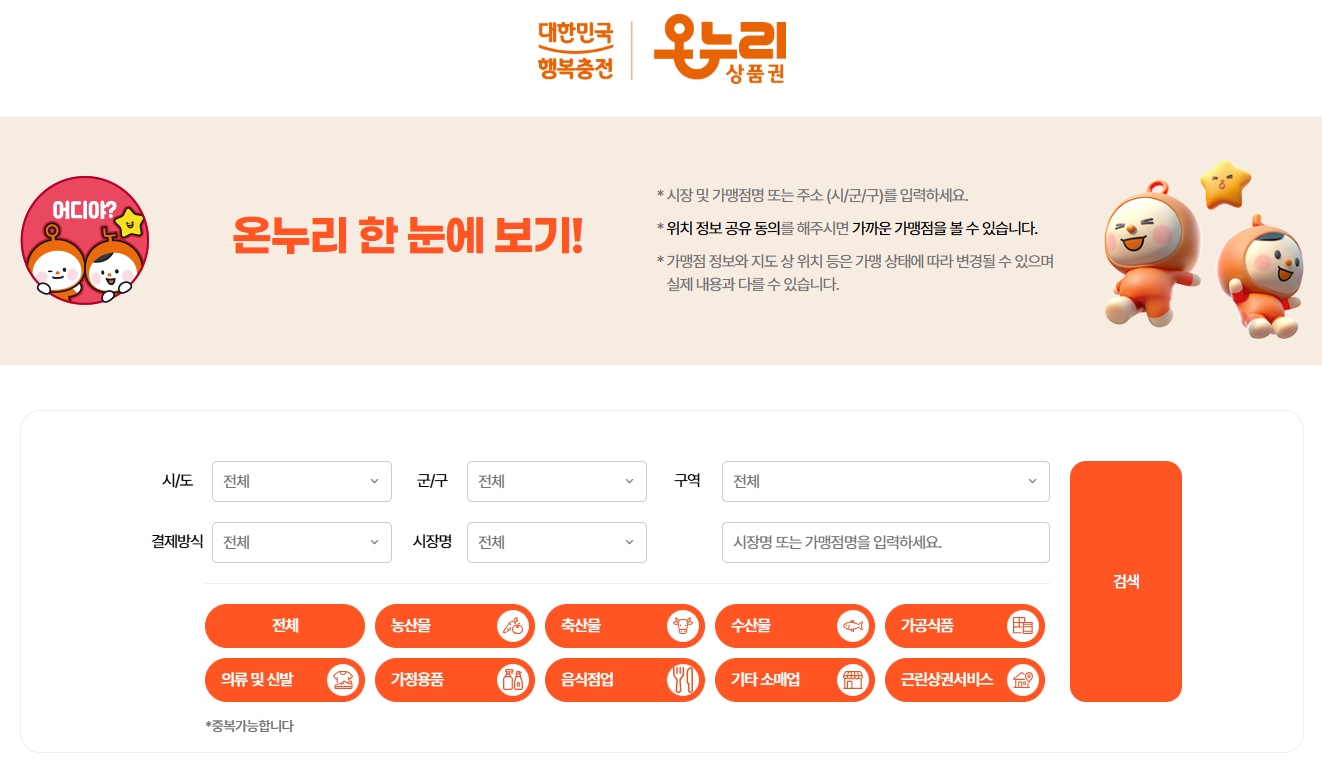Toggle the 가정용품 category filter
The height and width of the screenshot is (762, 1322).
click(455, 680)
